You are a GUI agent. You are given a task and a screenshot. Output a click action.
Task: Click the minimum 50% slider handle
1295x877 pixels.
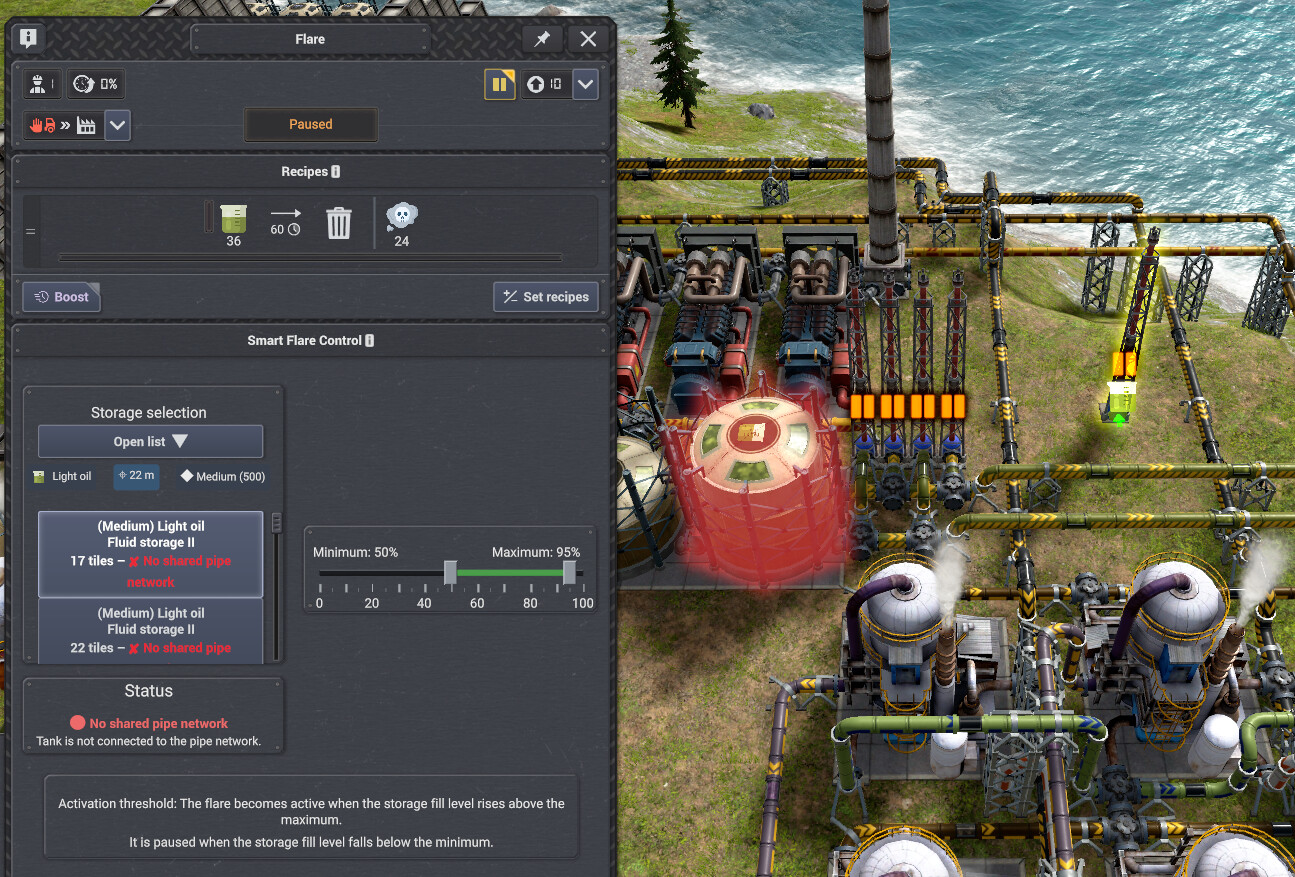451,572
